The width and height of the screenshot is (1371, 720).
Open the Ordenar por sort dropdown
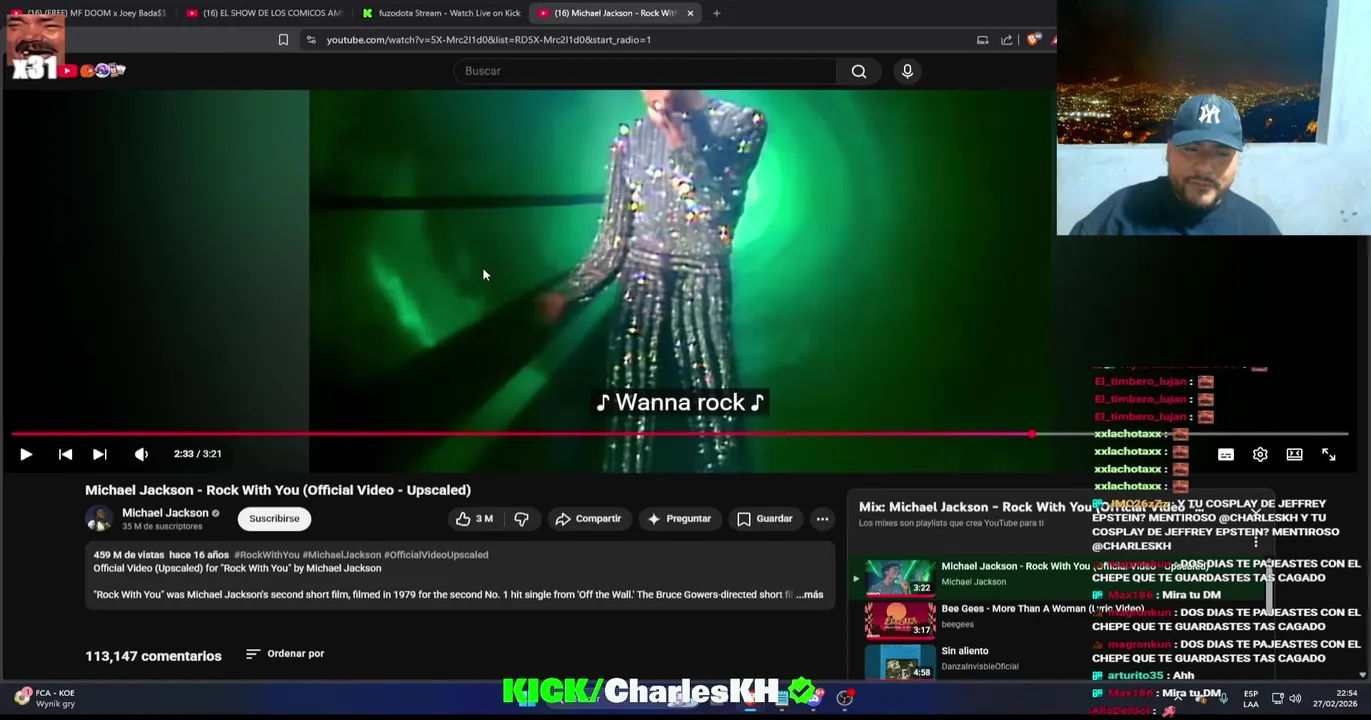[x=285, y=654]
